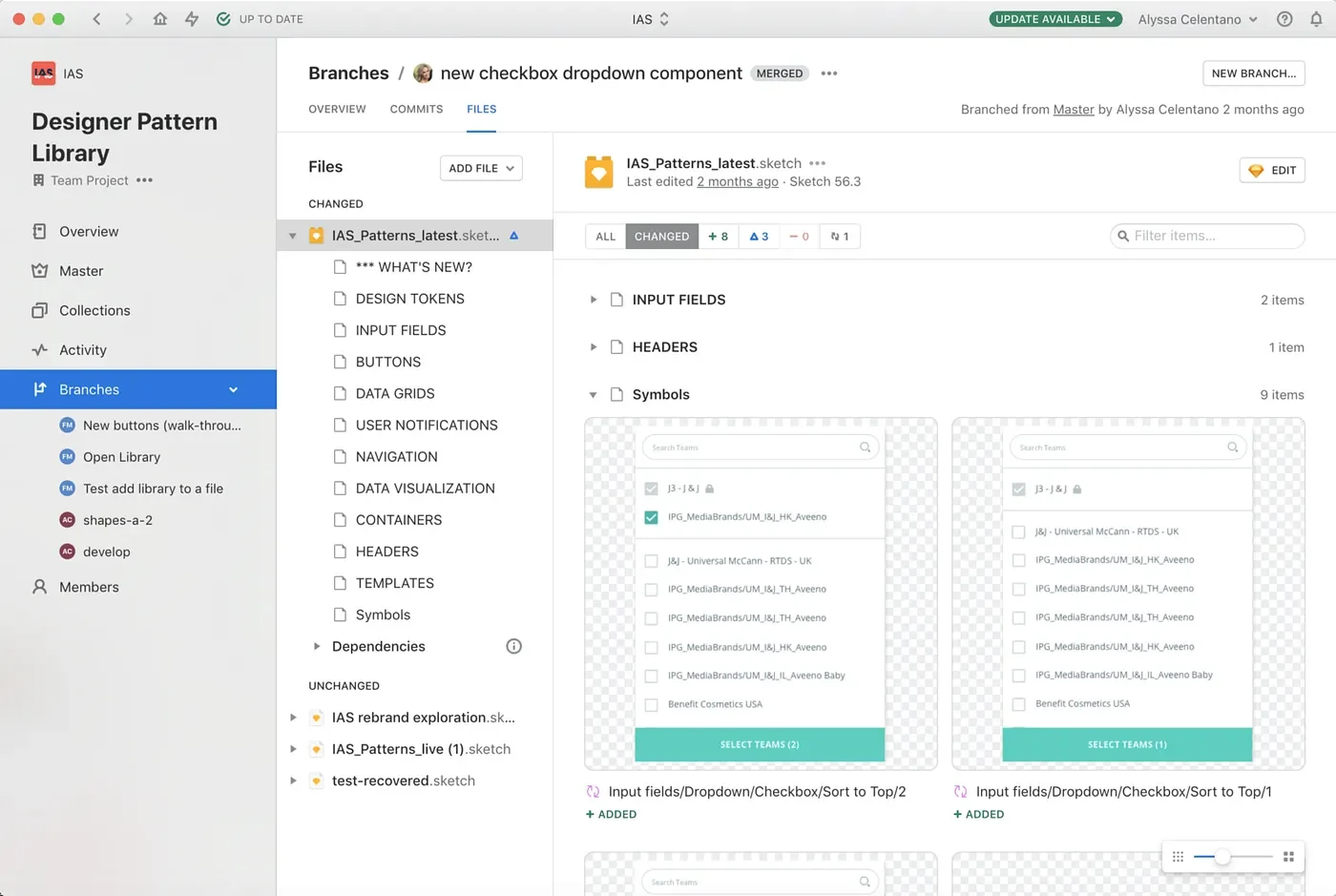
Task: Expand test-recovered.sketch file
Action: coord(293,781)
